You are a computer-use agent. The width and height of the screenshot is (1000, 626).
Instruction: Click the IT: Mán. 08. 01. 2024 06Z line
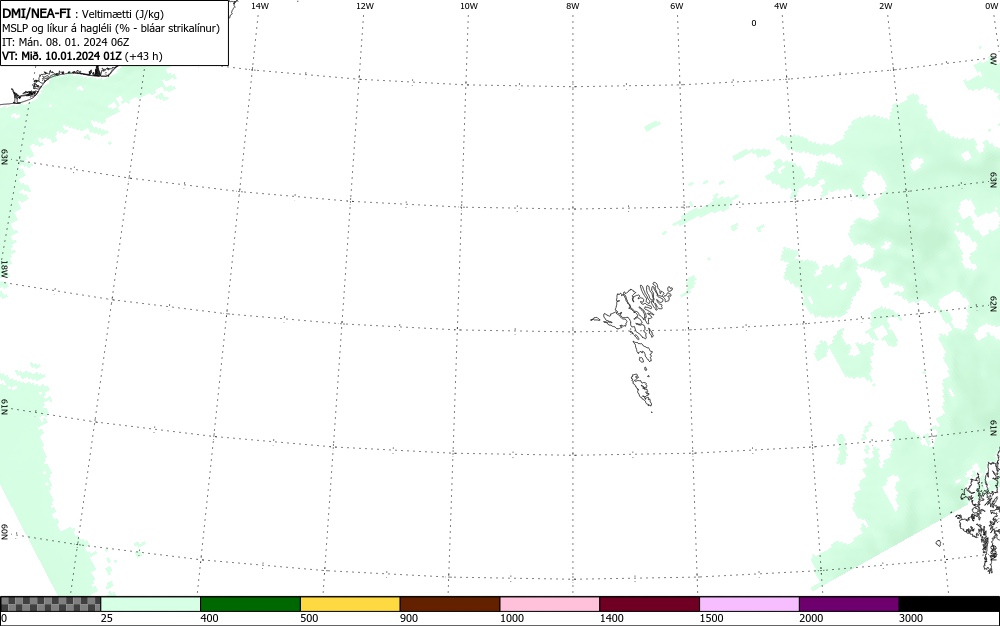point(66,42)
